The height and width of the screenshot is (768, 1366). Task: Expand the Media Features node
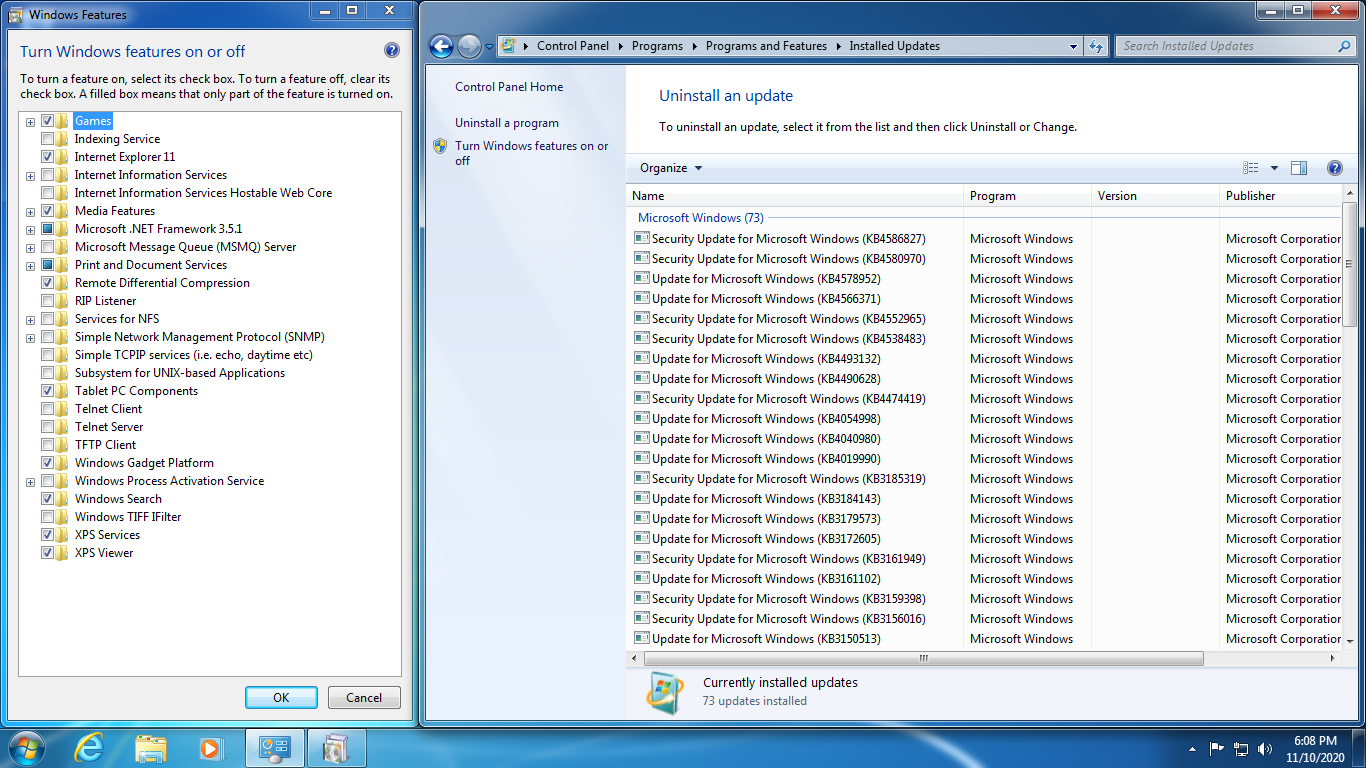click(31, 212)
